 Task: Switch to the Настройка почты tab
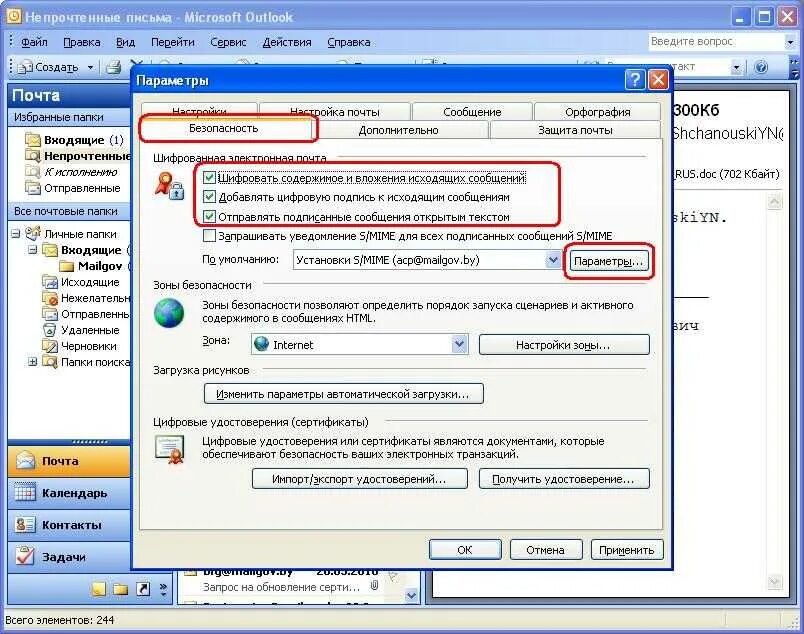click(x=335, y=112)
